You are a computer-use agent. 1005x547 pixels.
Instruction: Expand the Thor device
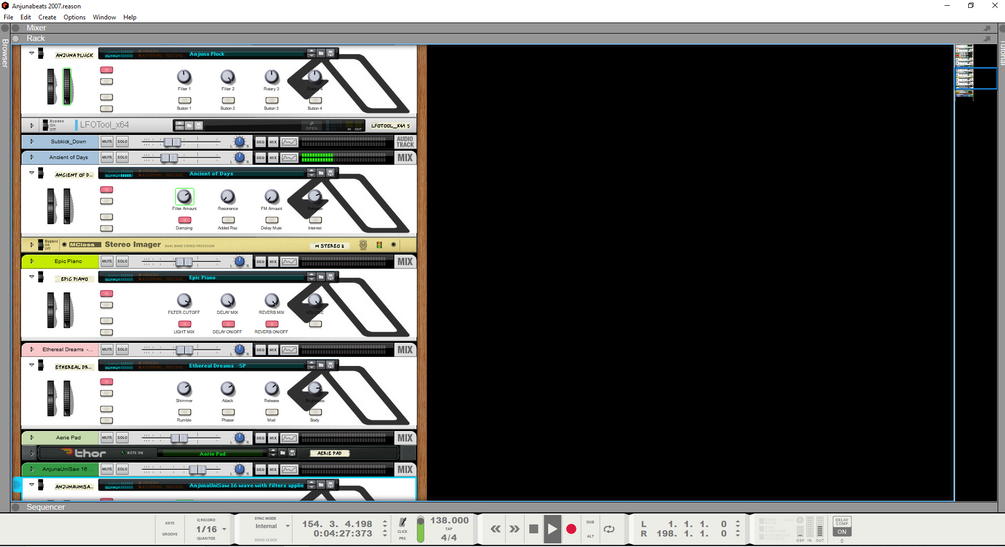click(x=31, y=453)
